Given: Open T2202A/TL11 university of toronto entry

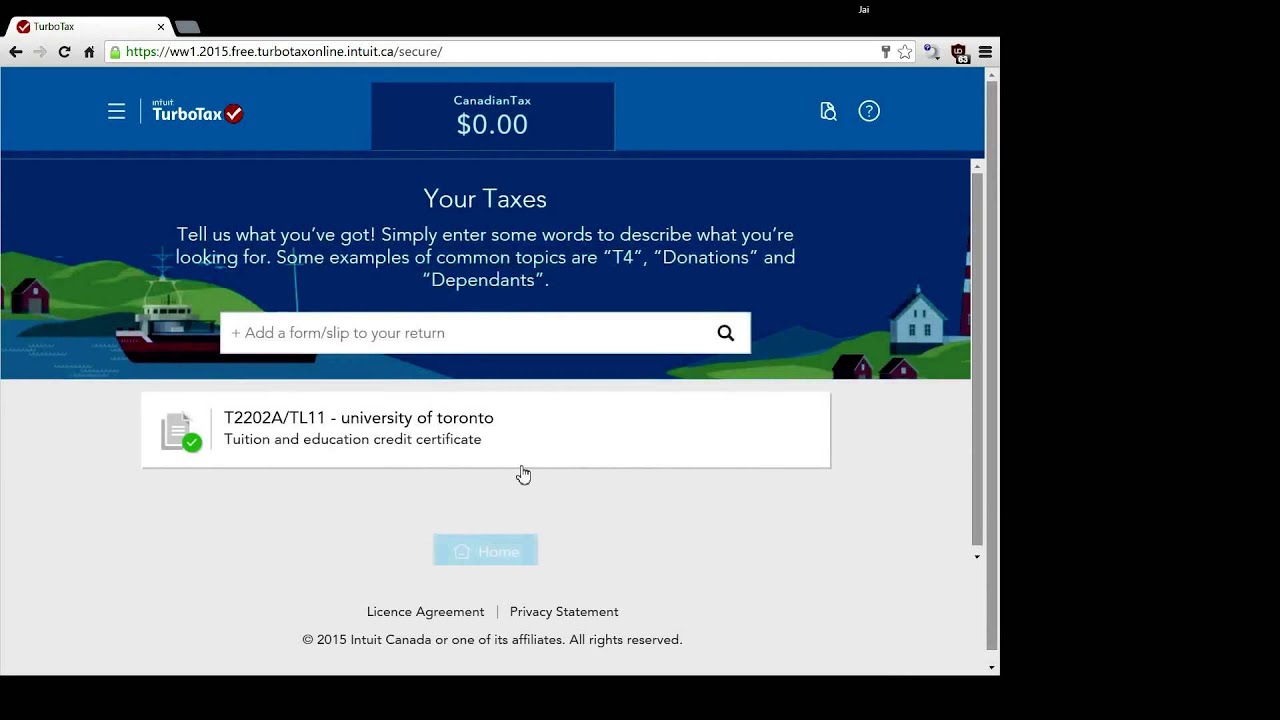Looking at the screenshot, I should 486,429.
